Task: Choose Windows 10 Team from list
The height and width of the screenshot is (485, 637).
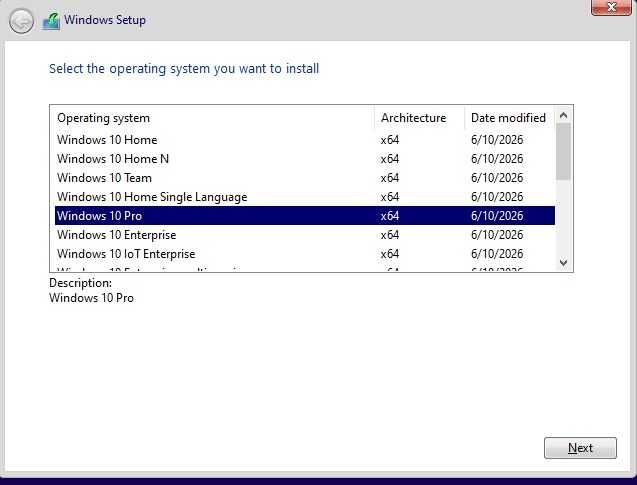Action: 305,178
